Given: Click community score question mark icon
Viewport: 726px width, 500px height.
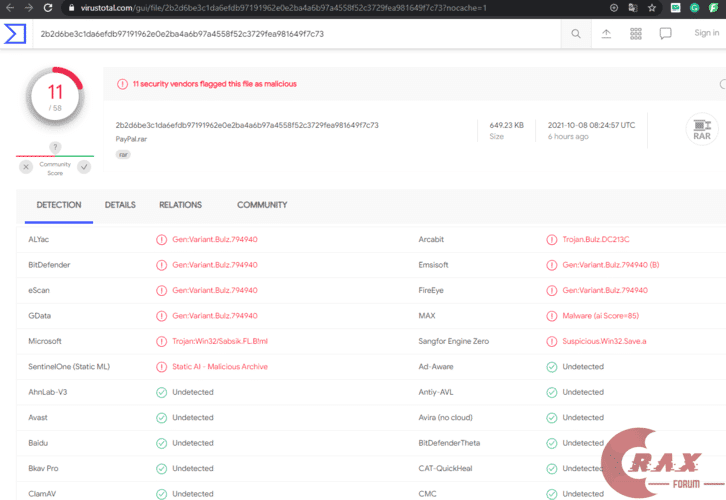Looking at the screenshot, I should click(x=55, y=147).
